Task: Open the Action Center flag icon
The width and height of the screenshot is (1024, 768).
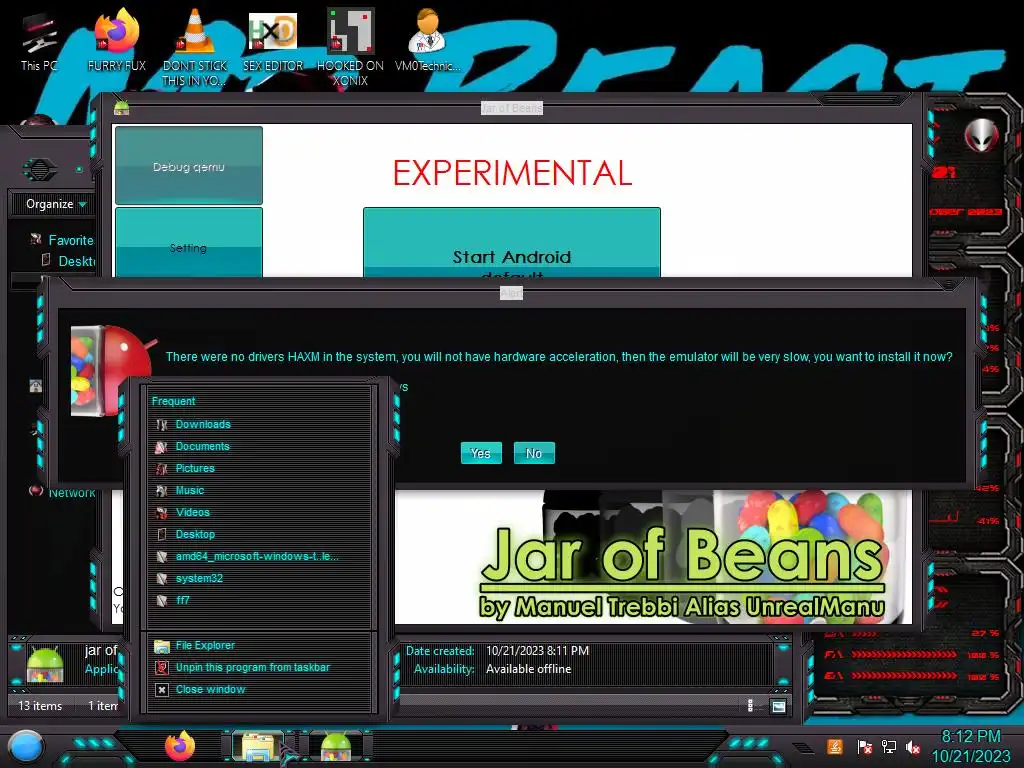Action: click(864, 746)
